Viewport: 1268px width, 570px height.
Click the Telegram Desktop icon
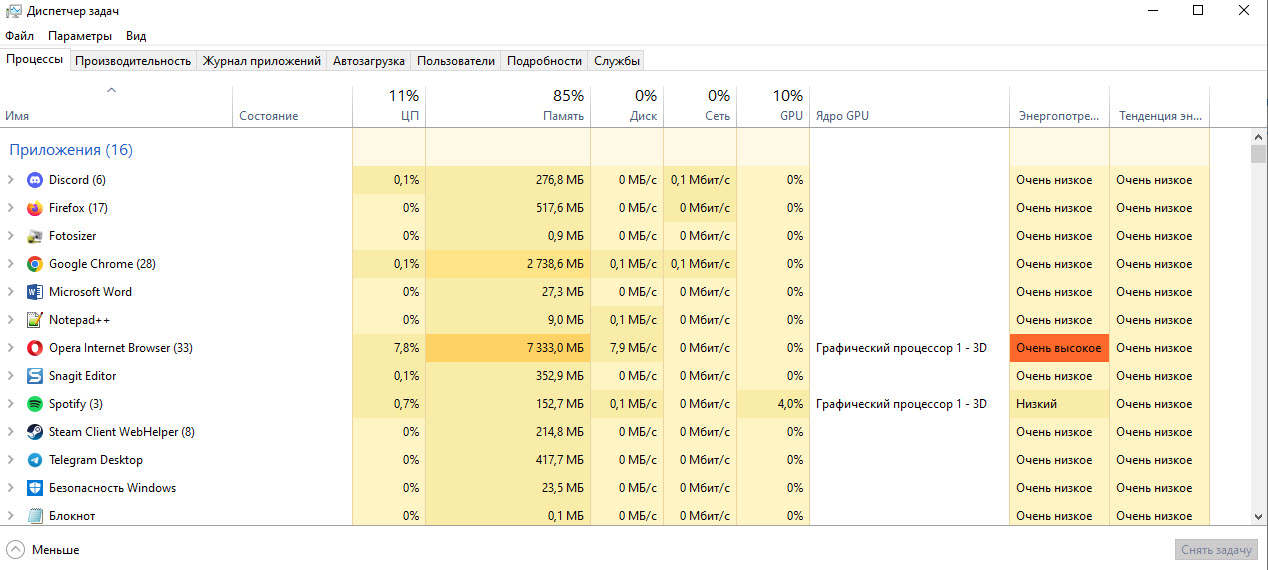[35, 460]
